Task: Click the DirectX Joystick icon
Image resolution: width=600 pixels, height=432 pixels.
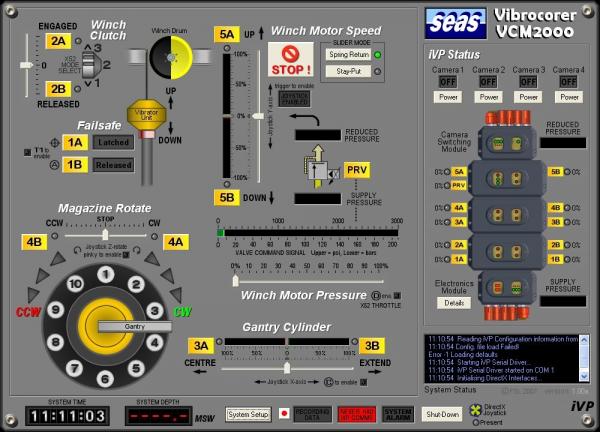Action: tap(476, 410)
